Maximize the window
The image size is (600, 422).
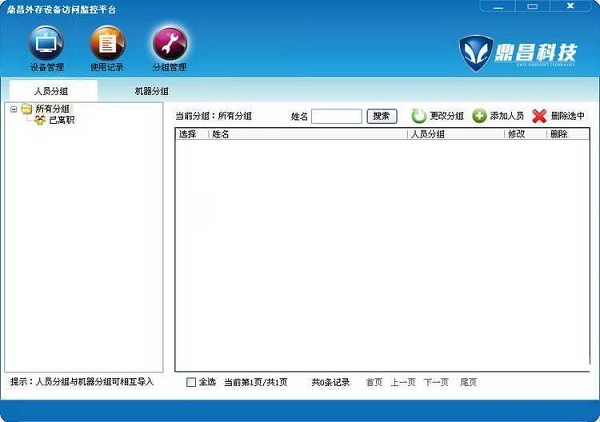pyautogui.click(x=532, y=6)
